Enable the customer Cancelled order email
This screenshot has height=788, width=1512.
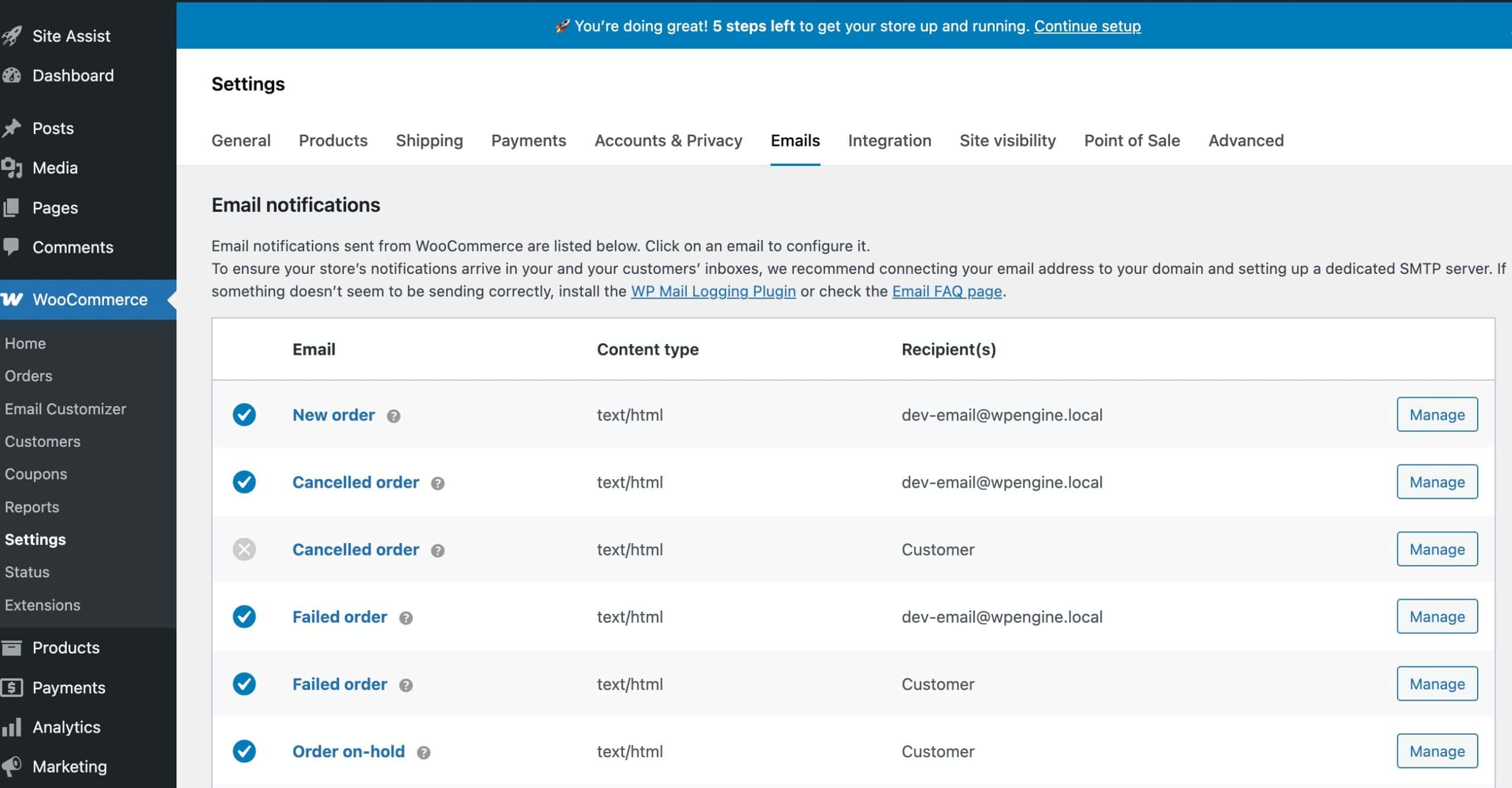click(244, 549)
